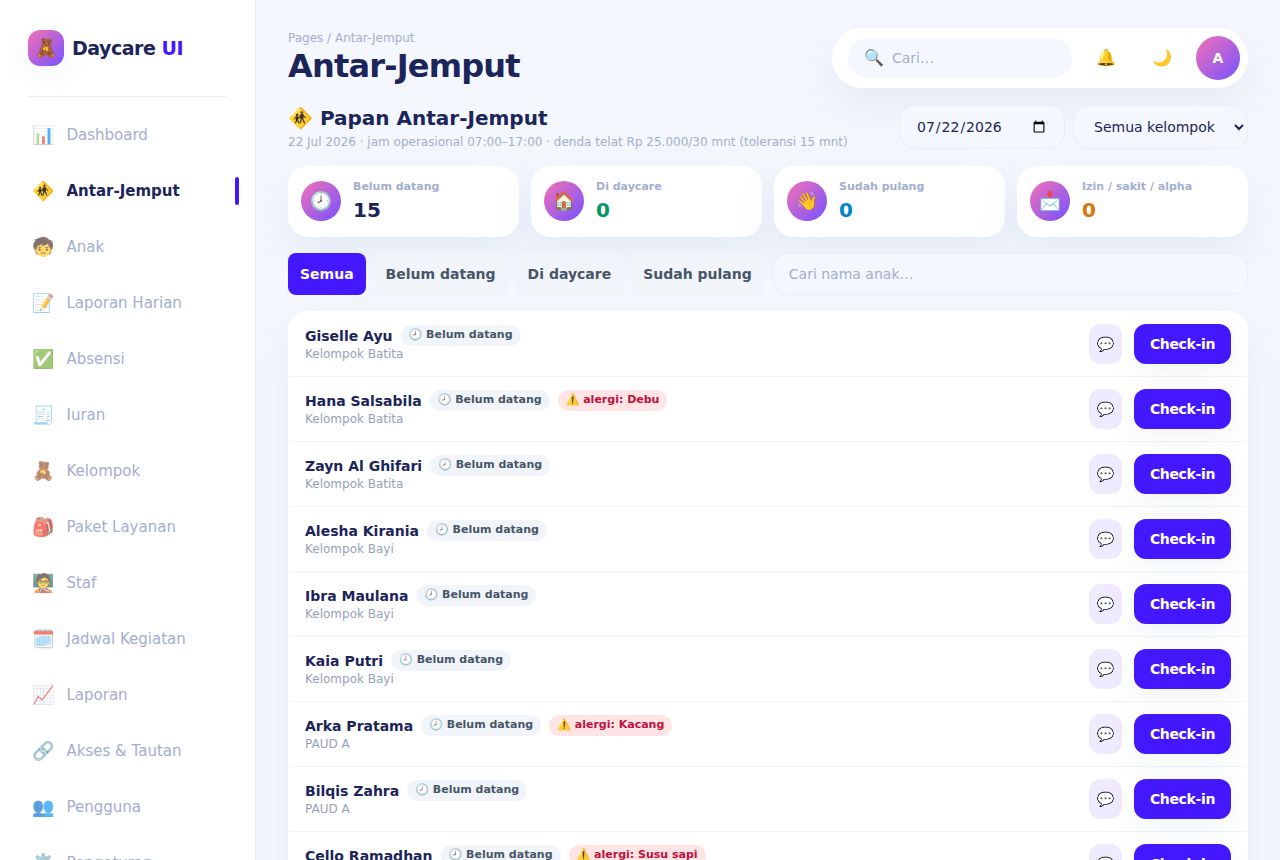Click the Papan Antar-Jemput heading
Viewport: 1280px width, 860px height.
coord(418,118)
